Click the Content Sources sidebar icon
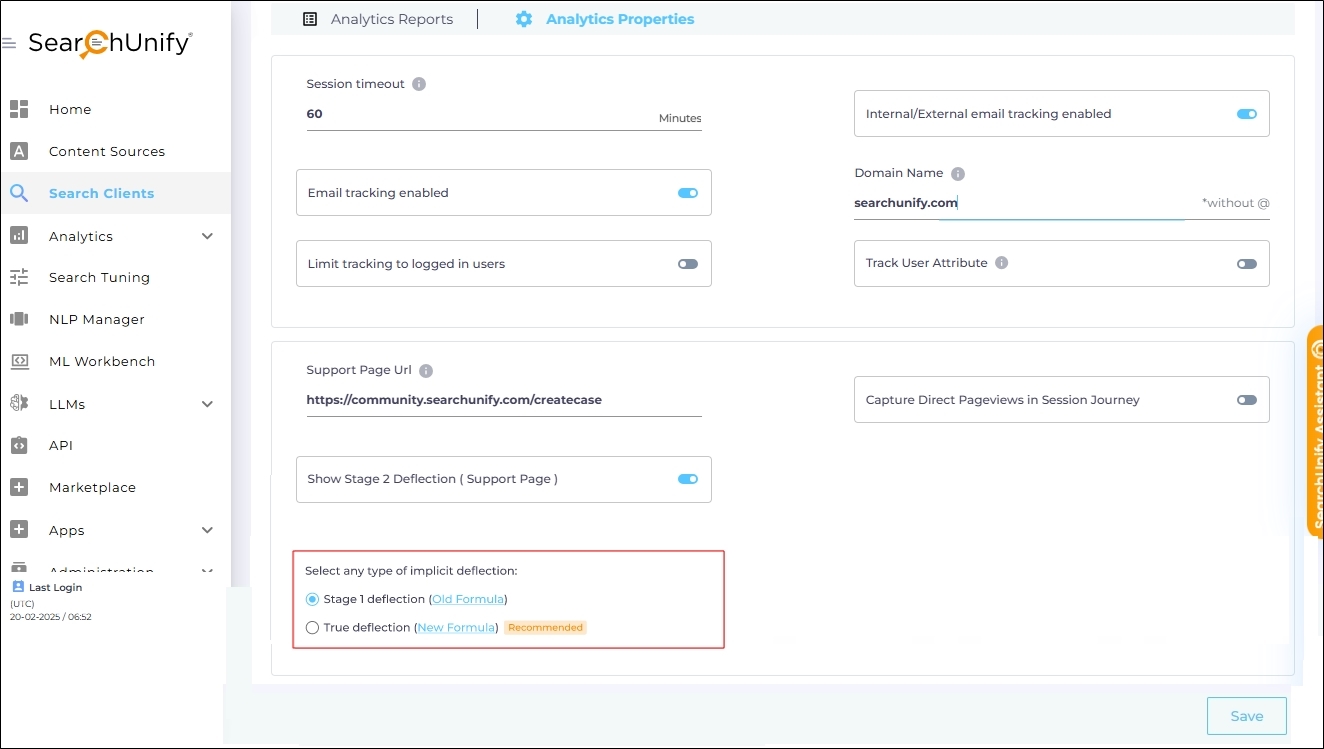1324x749 pixels. click(x=19, y=151)
